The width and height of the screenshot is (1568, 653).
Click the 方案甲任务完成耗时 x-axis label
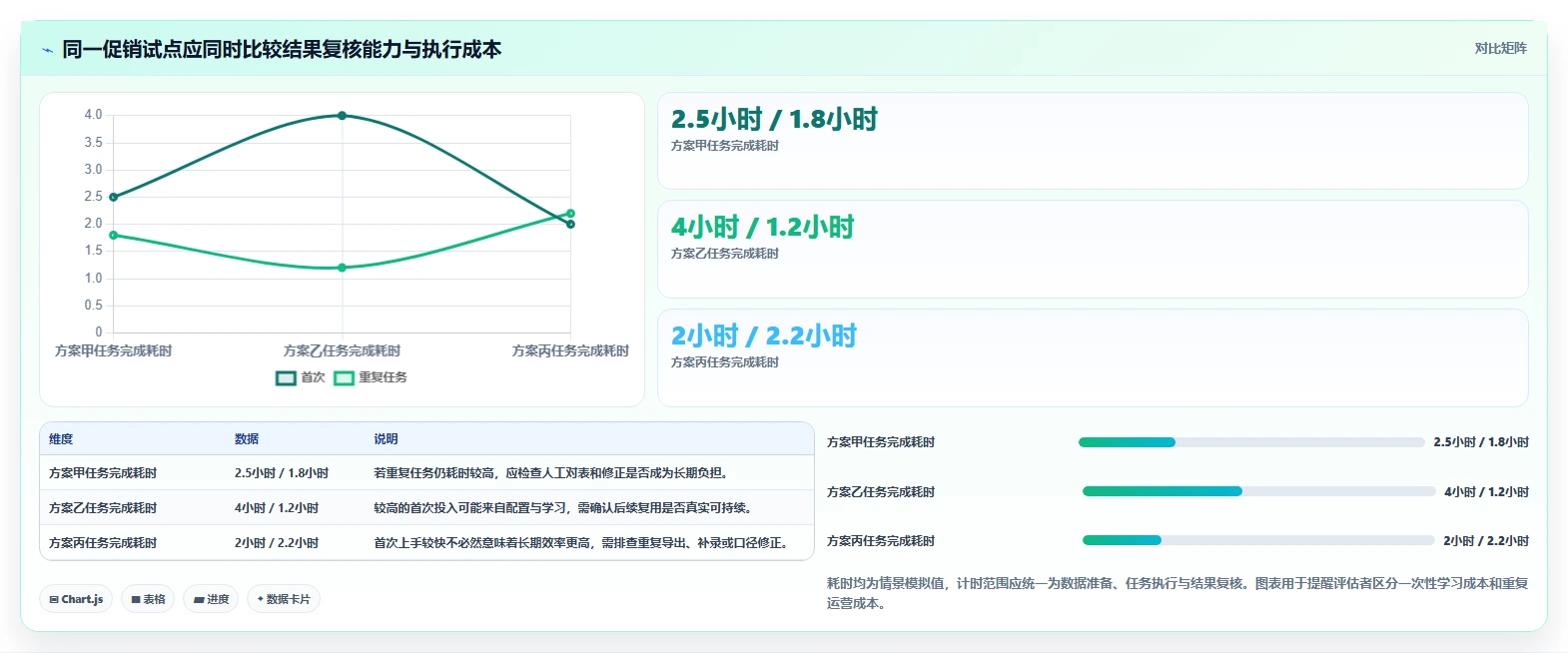point(114,351)
